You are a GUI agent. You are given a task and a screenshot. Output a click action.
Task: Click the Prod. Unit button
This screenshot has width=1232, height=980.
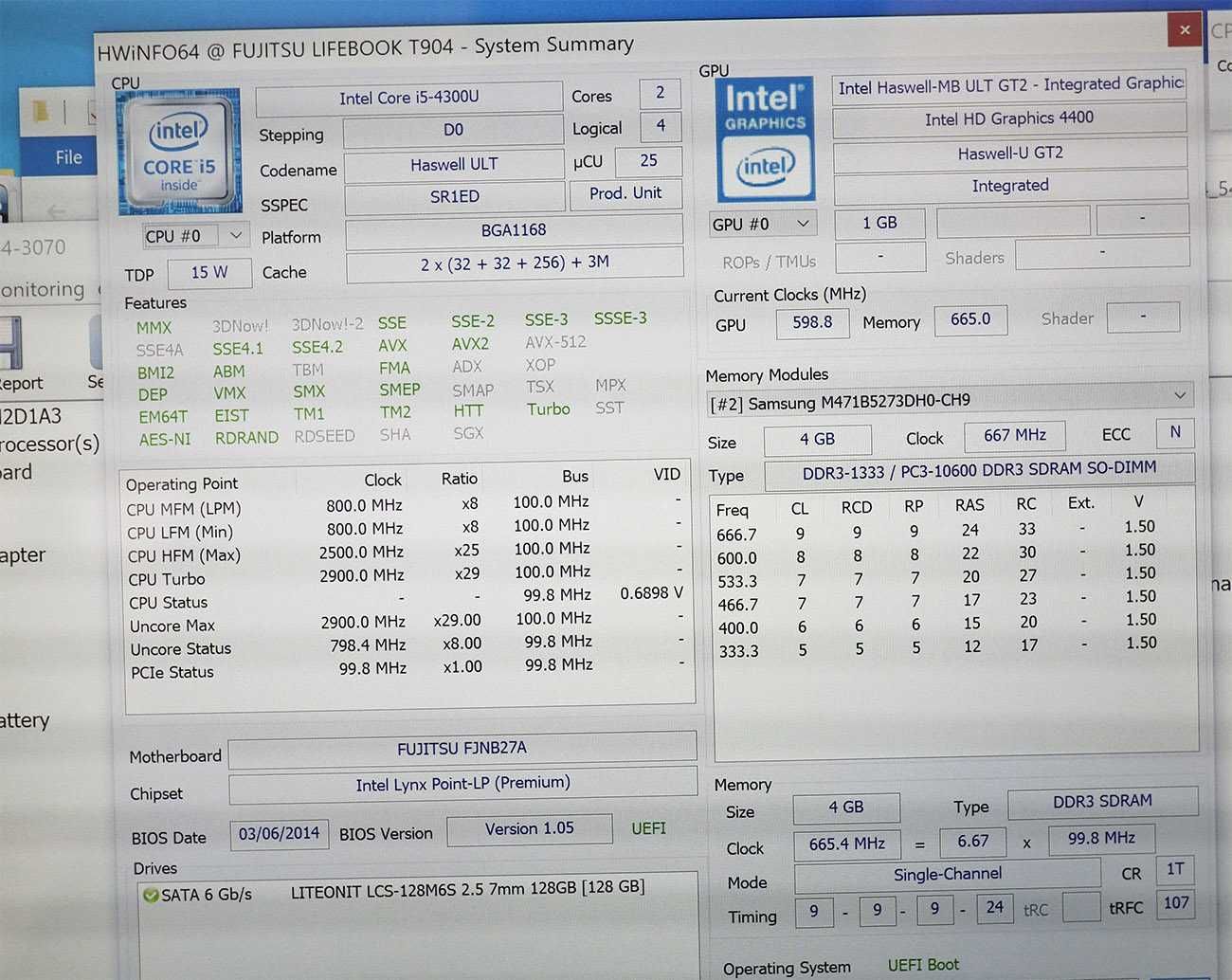[x=625, y=193]
